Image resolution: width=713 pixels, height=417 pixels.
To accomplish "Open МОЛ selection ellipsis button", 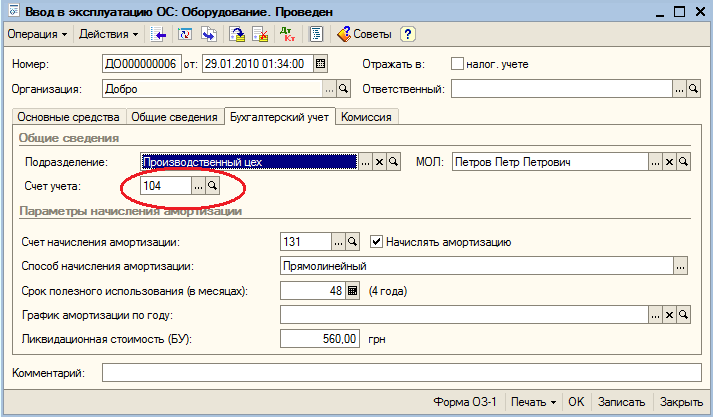I will [x=655, y=162].
